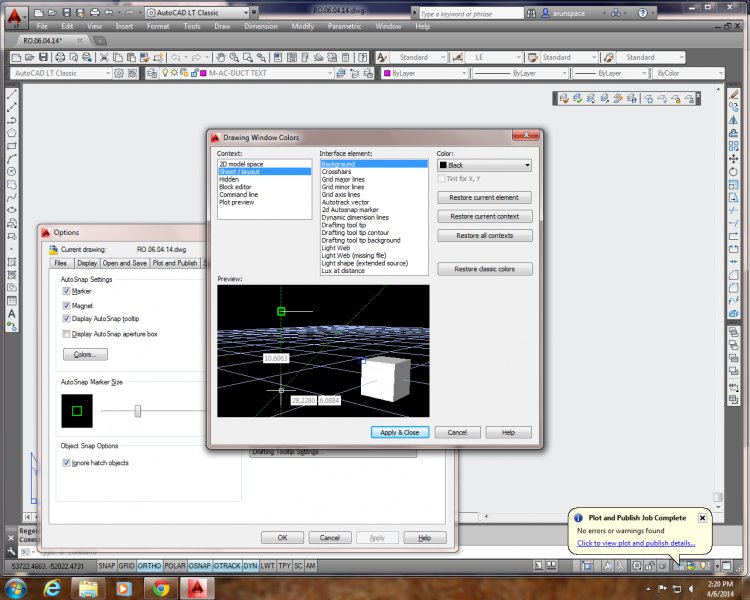The height and width of the screenshot is (600, 750).
Task: Uncheck the Magnet checkbox
Action: 67,304
